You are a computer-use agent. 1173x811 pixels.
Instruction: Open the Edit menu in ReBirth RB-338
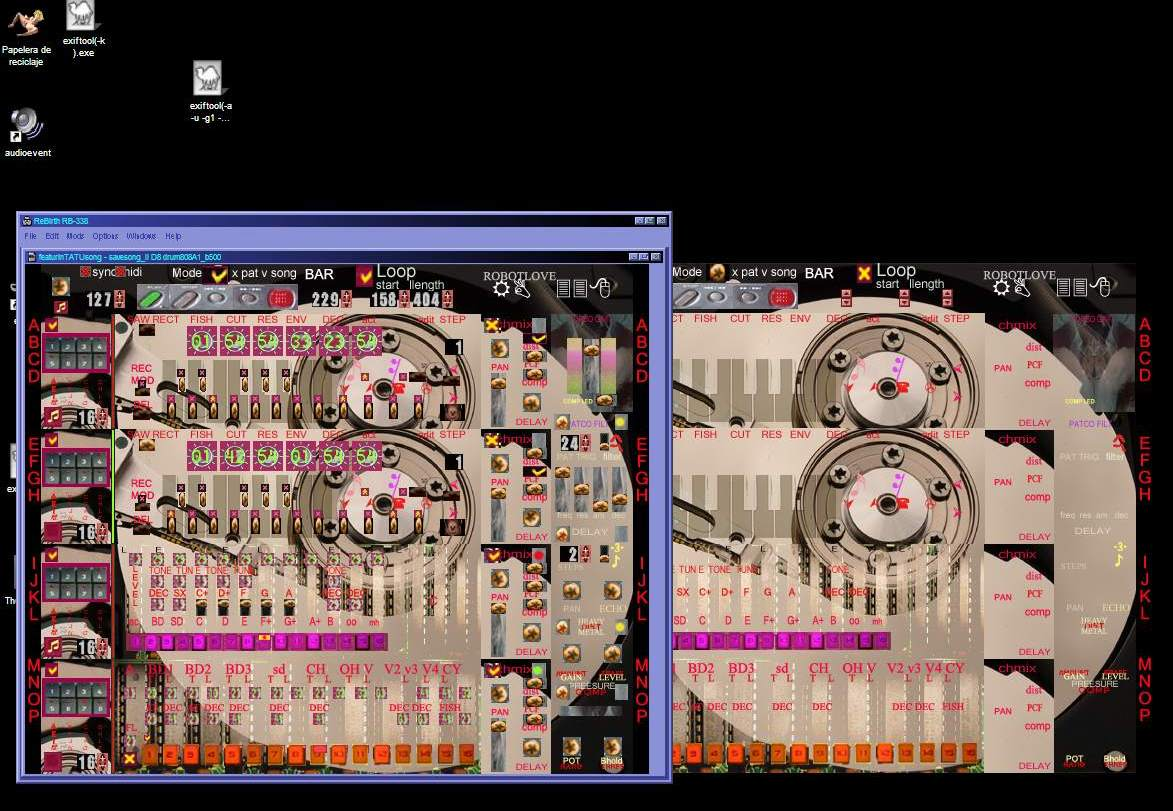click(52, 236)
